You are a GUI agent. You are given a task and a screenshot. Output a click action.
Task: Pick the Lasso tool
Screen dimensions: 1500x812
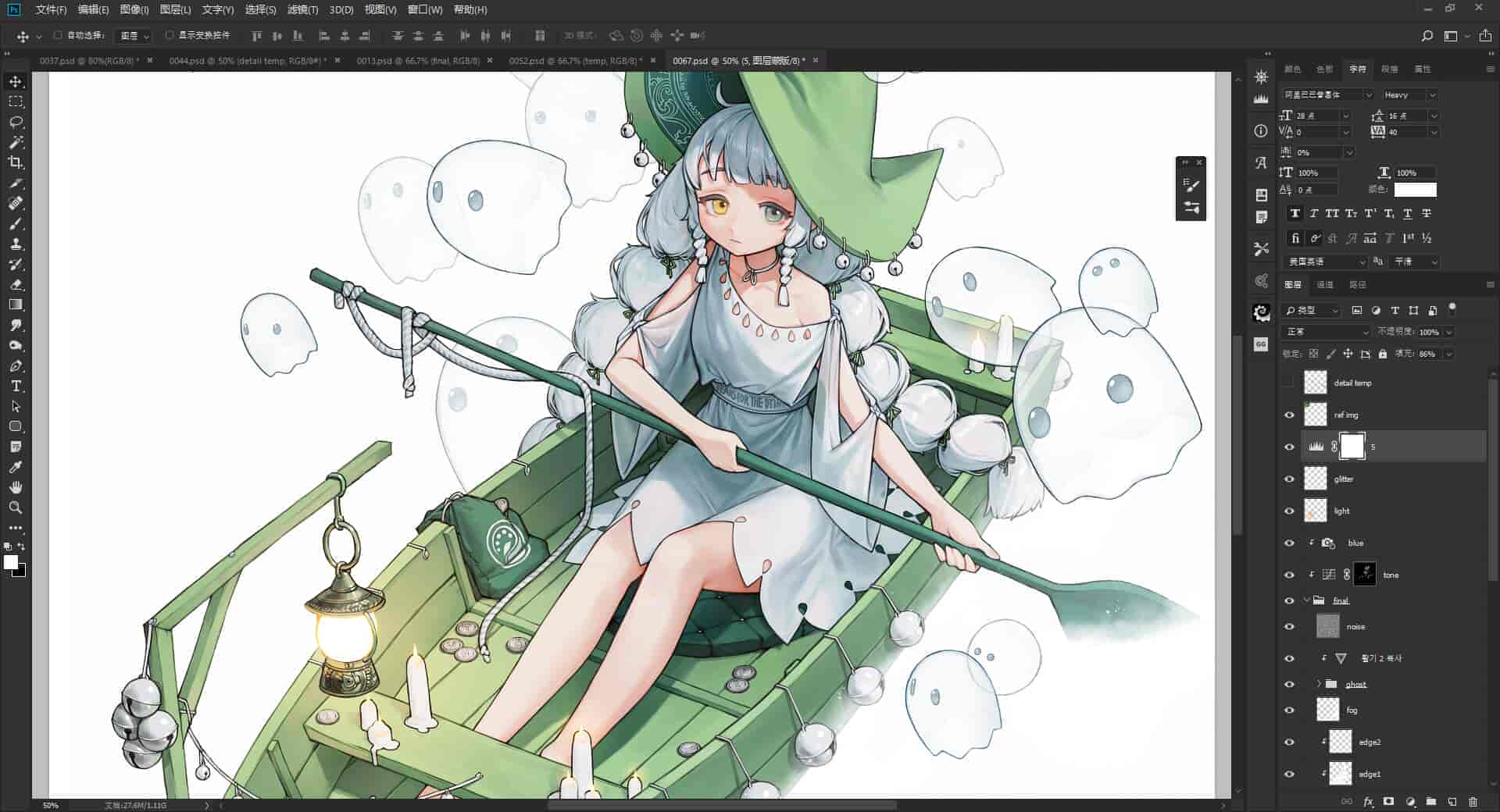click(x=16, y=122)
